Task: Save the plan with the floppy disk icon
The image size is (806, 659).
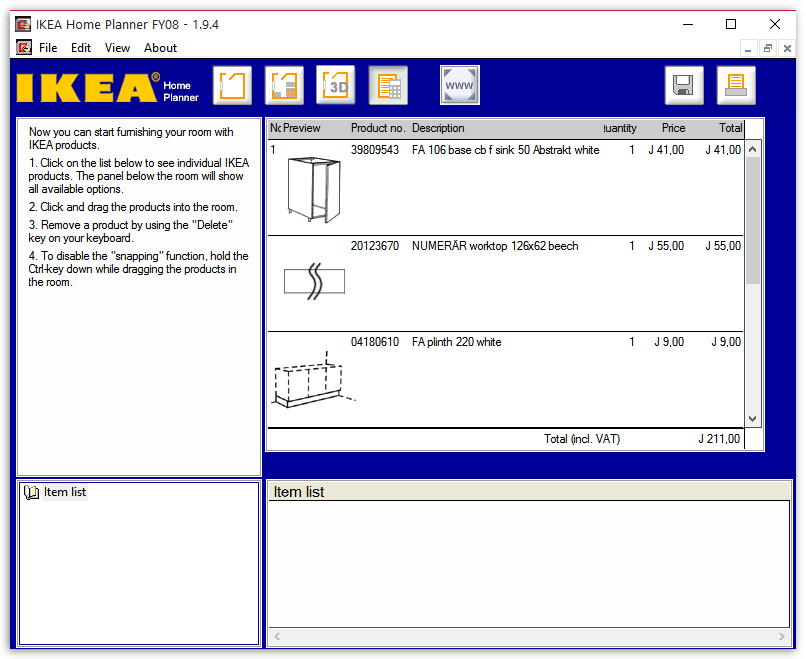Action: (x=684, y=85)
